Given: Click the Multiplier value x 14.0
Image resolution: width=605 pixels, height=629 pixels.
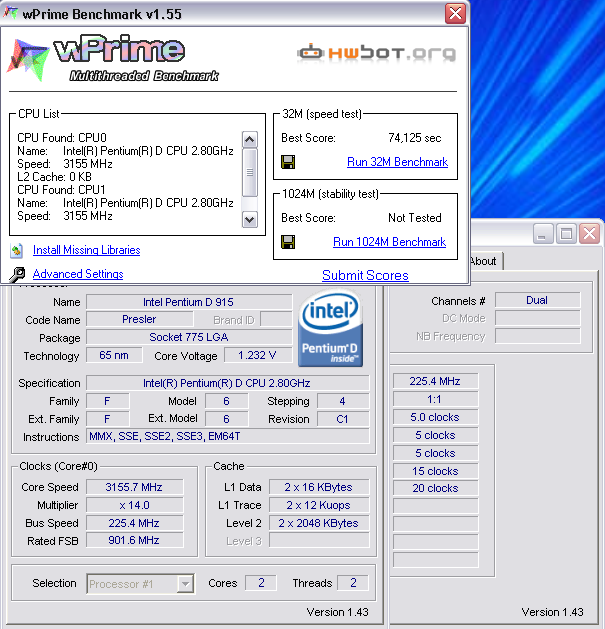Looking at the screenshot, I should point(134,505).
